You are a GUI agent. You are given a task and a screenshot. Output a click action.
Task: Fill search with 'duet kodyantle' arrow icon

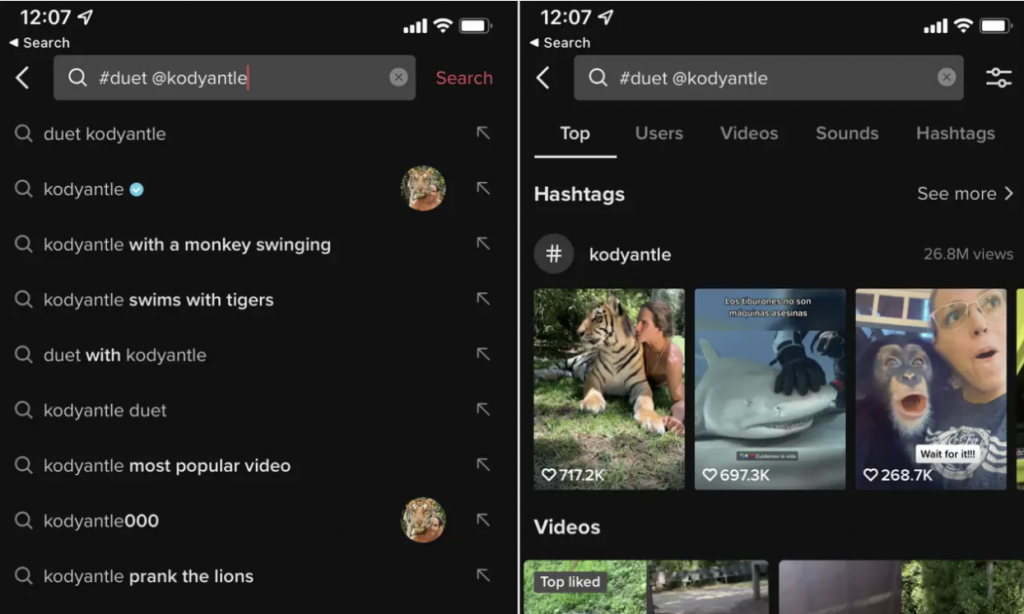pyautogui.click(x=483, y=133)
